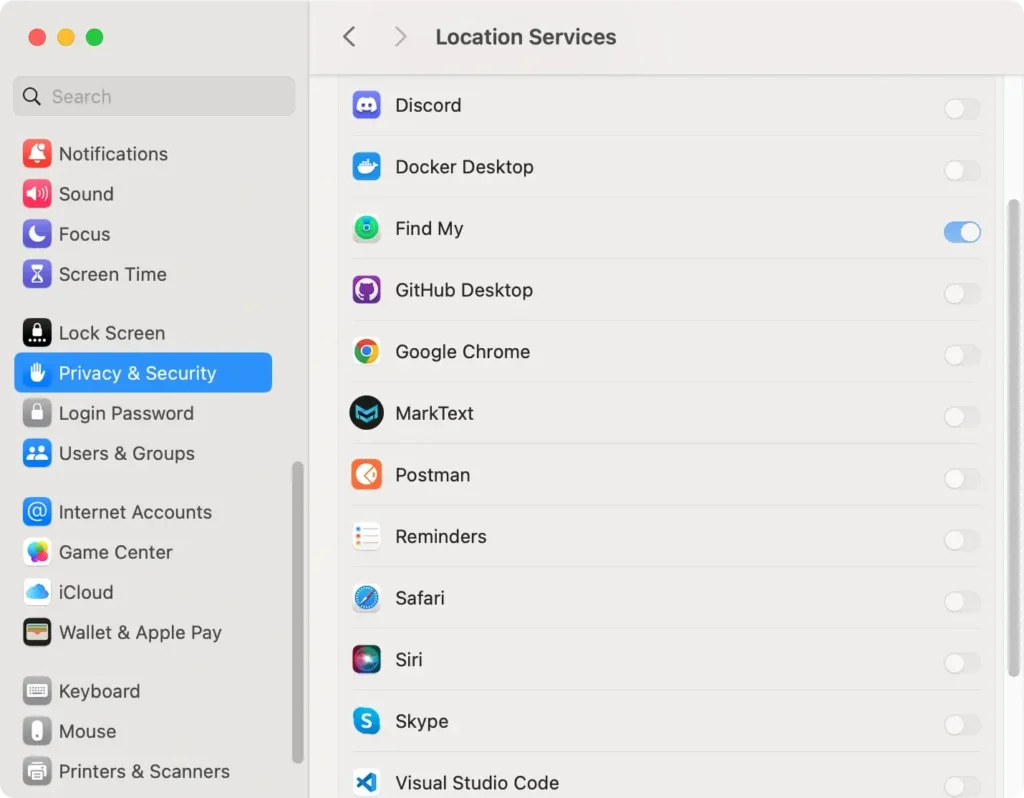
Task: Click the iCloud sidebar label
Action: (x=86, y=592)
